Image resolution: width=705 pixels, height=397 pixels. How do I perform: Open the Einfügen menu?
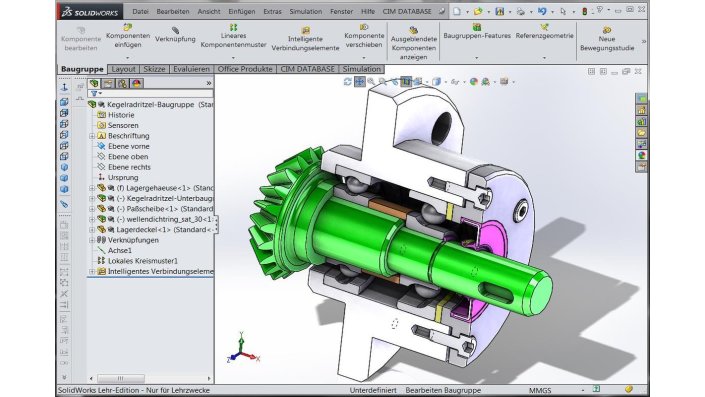click(241, 11)
